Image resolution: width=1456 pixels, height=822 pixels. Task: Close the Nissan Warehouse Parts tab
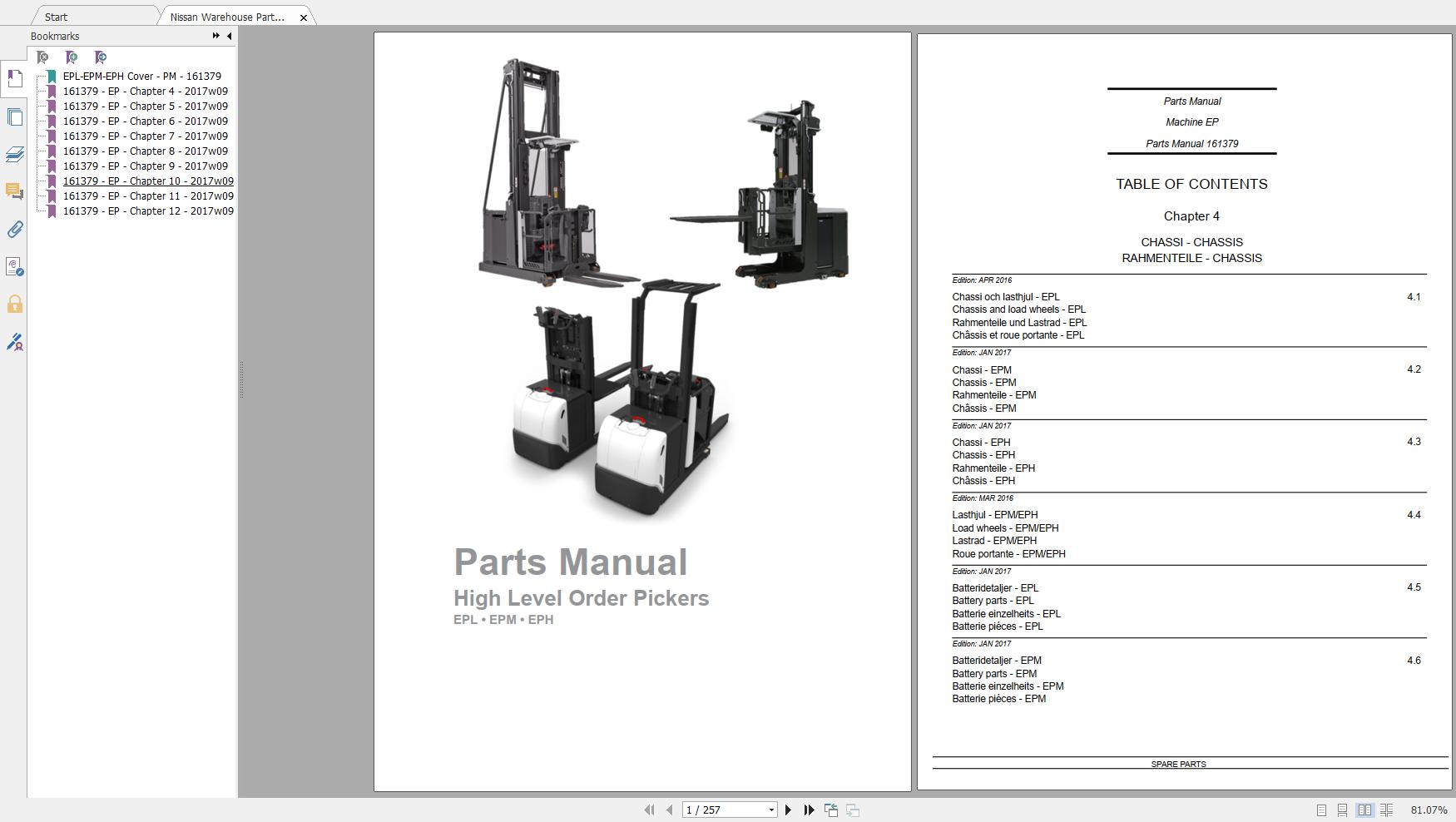[304, 17]
